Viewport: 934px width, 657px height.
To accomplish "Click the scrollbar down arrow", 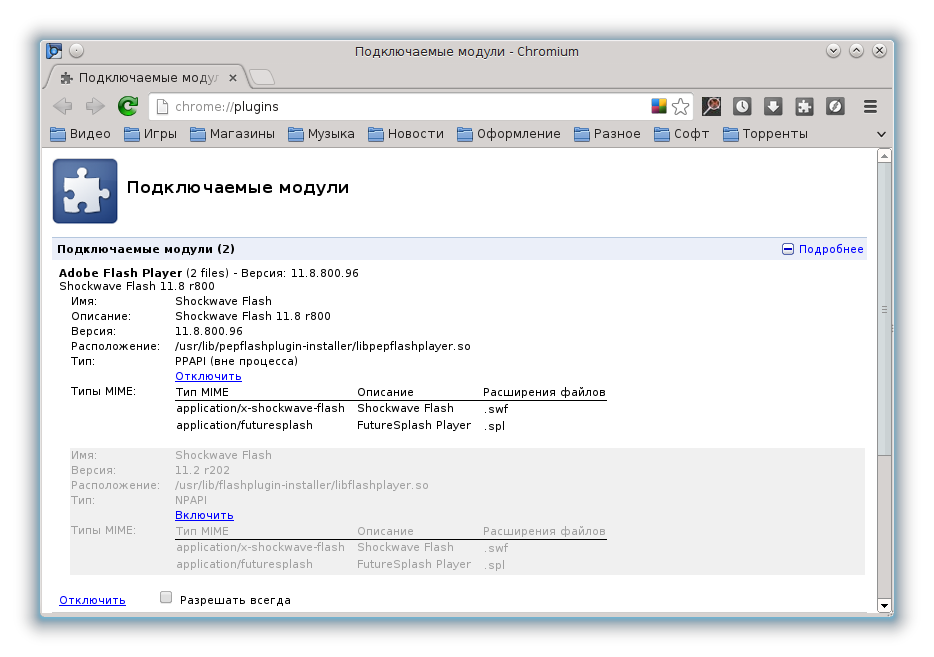I will (x=885, y=606).
